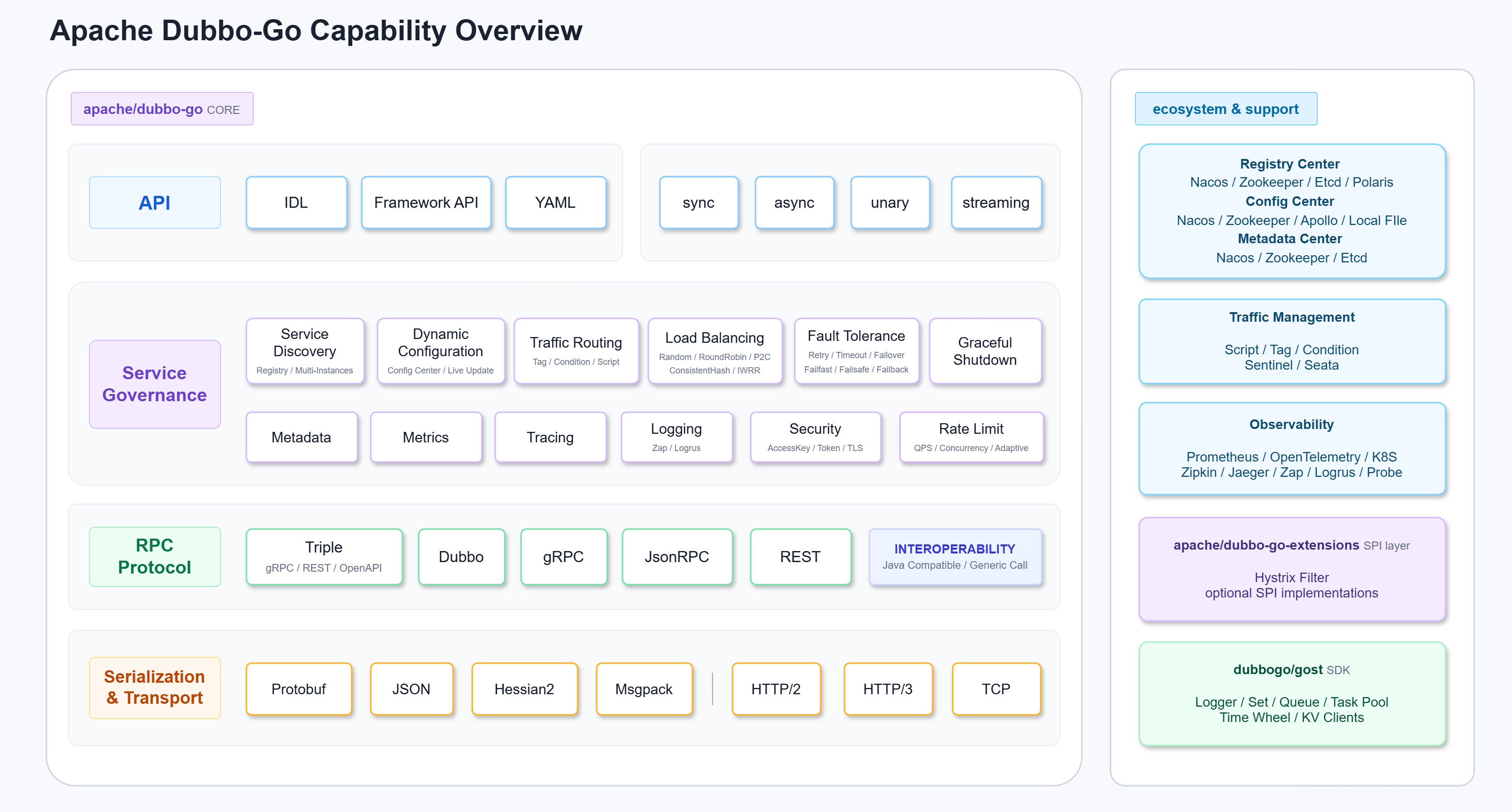
Task: Click the Metadata Center heading
Action: 1290,239
